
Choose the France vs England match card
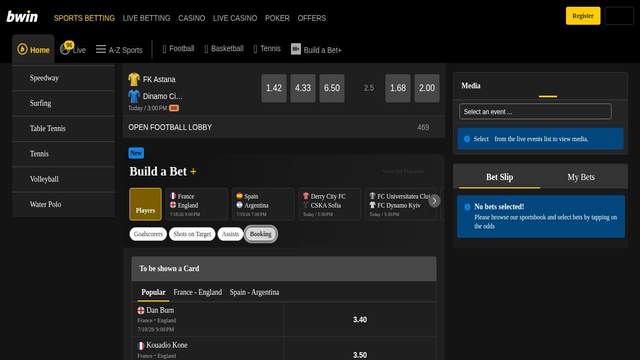click(x=197, y=204)
